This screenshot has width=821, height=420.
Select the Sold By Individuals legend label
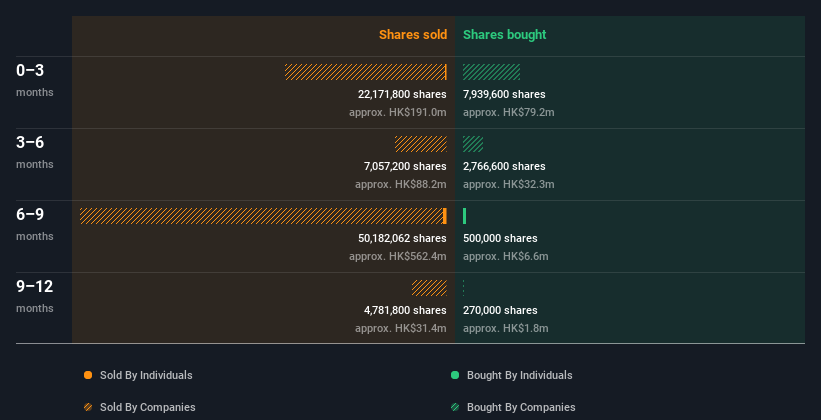coord(146,375)
